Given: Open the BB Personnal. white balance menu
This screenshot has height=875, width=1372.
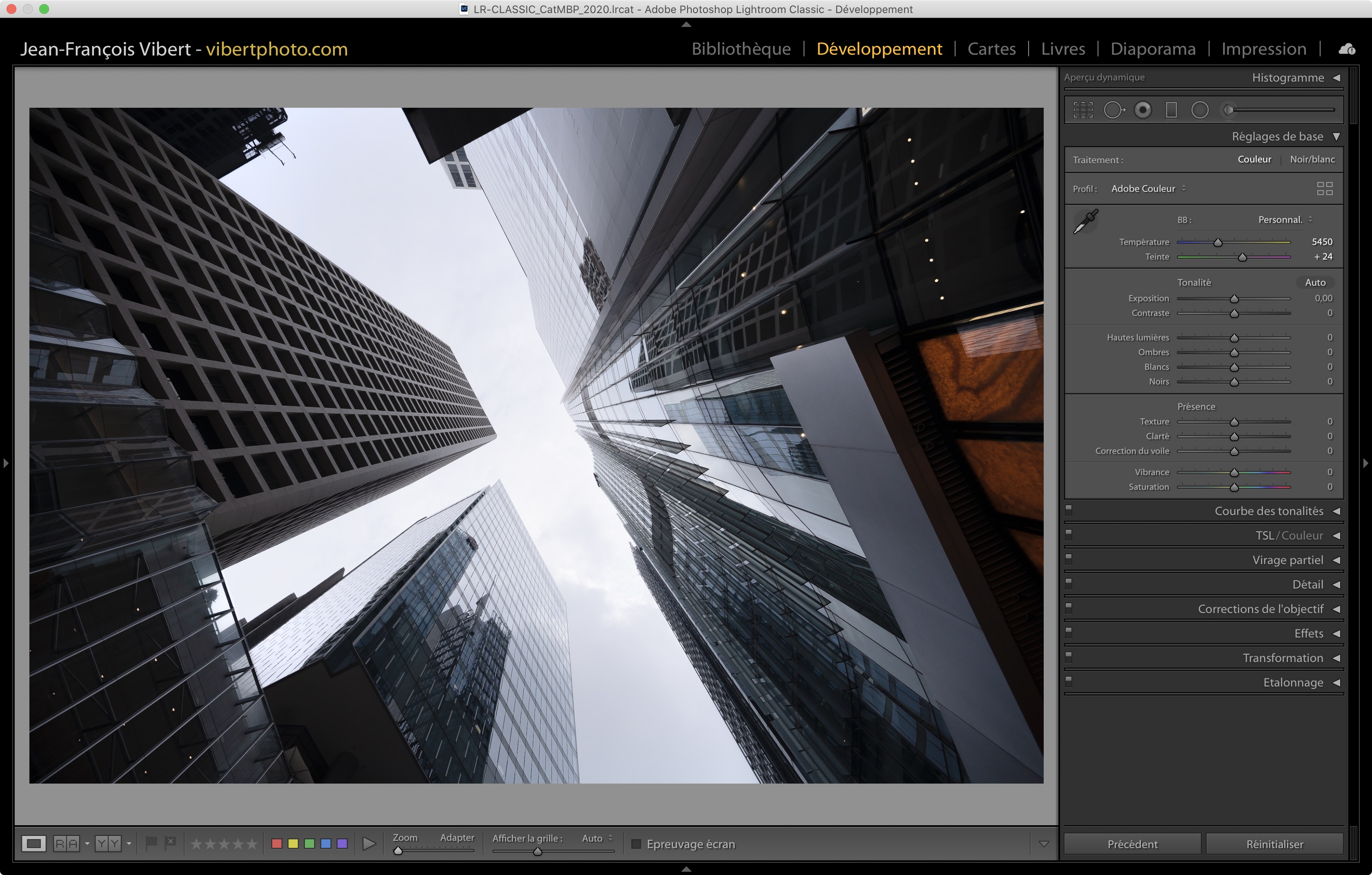Looking at the screenshot, I should click(x=1285, y=220).
